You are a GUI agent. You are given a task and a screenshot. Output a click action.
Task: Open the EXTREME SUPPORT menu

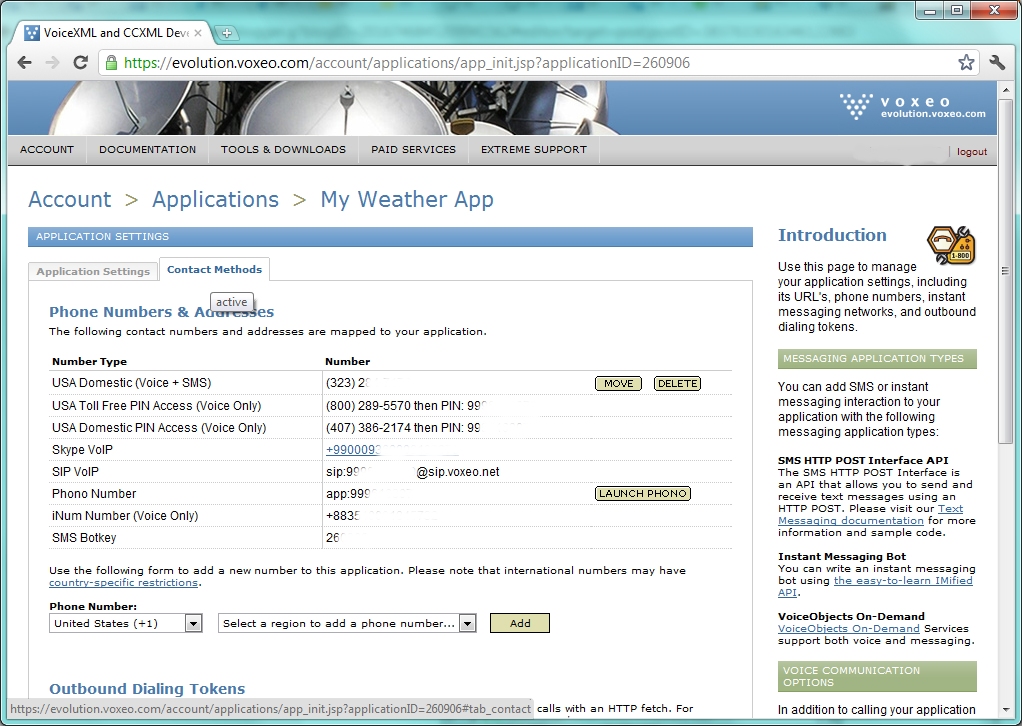click(x=534, y=149)
